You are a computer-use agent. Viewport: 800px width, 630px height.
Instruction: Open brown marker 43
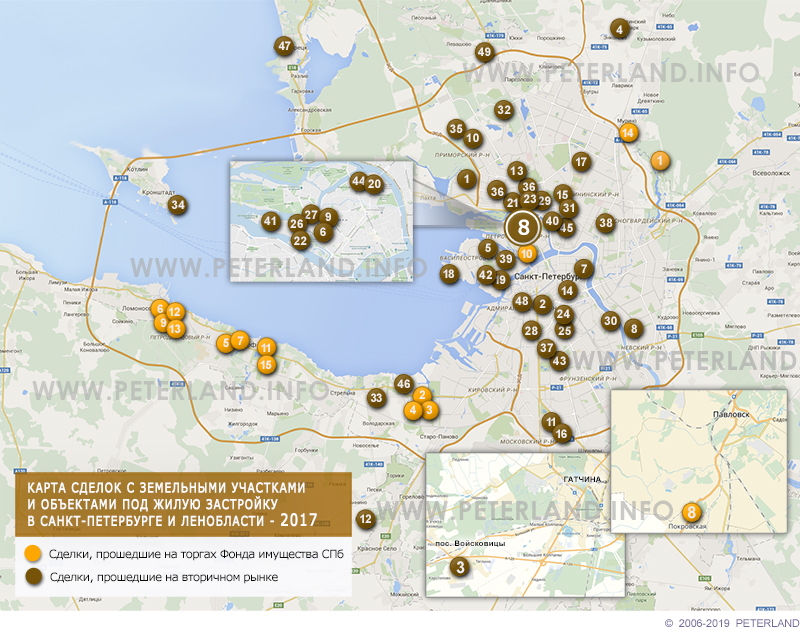pos(560,361)
